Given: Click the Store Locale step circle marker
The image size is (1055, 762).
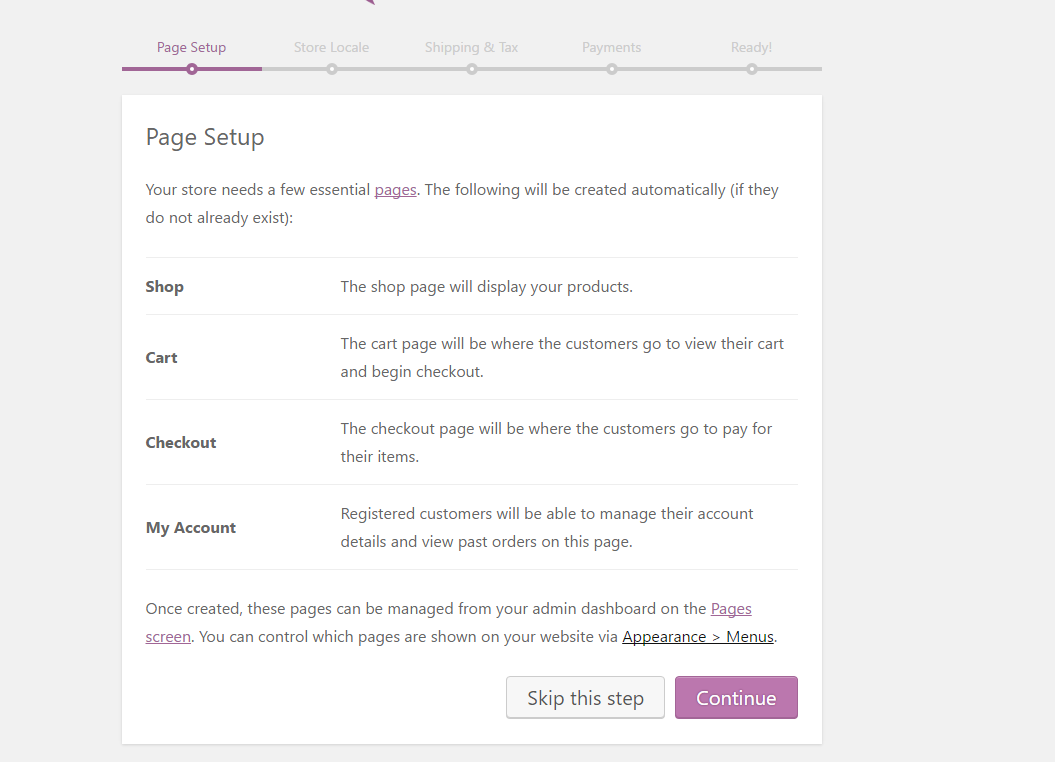Looking at the screenshot, I should (x=332, y=69).
